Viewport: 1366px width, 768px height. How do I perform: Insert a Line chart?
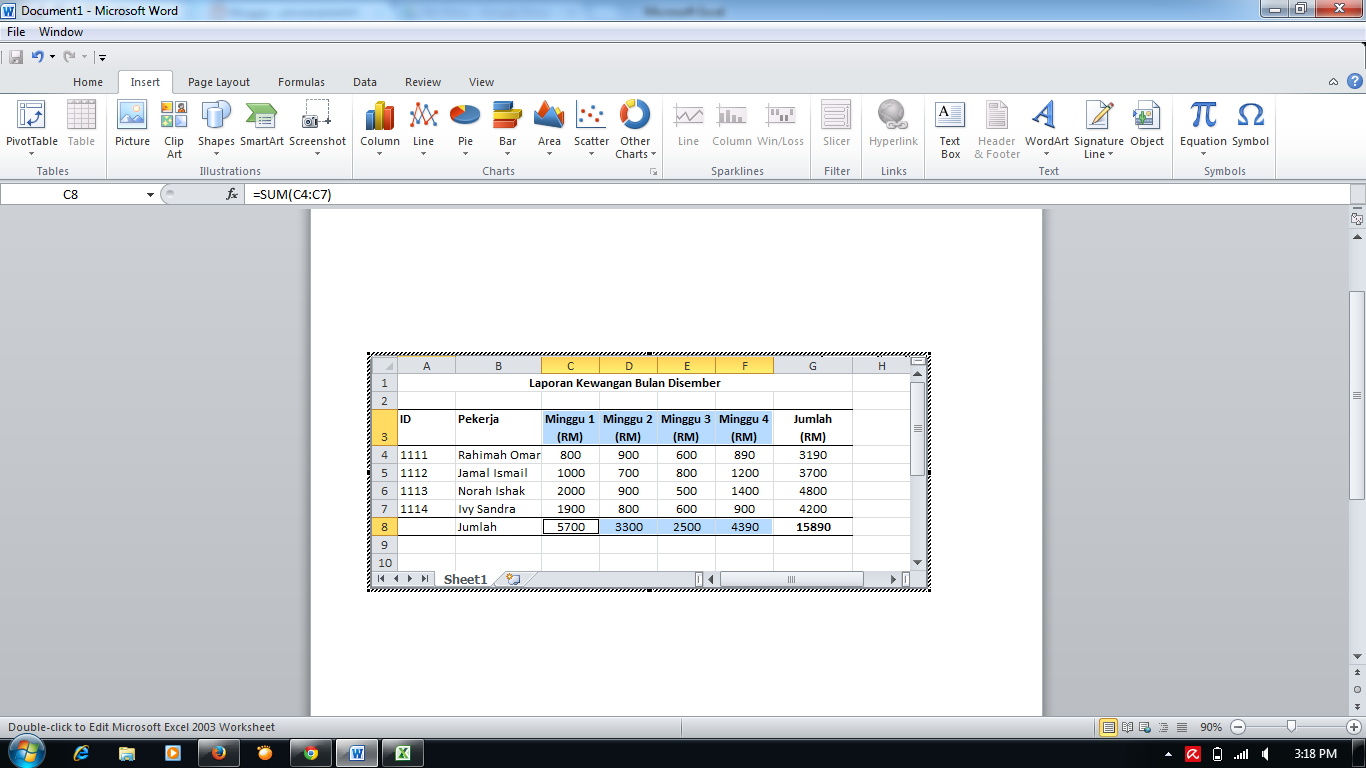click(x=424, y=128)
